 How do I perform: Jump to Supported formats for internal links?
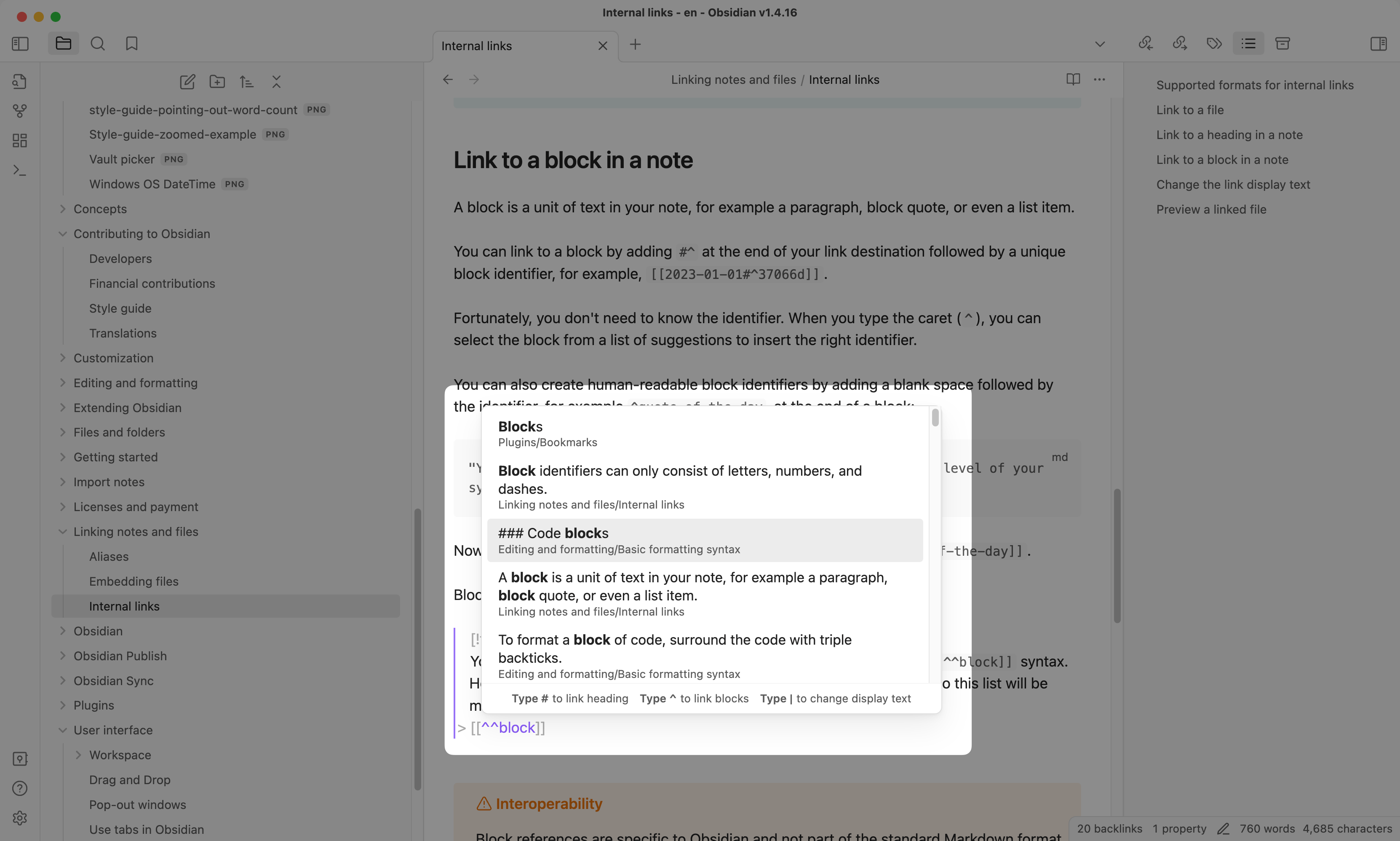[x=1255, y=85]
